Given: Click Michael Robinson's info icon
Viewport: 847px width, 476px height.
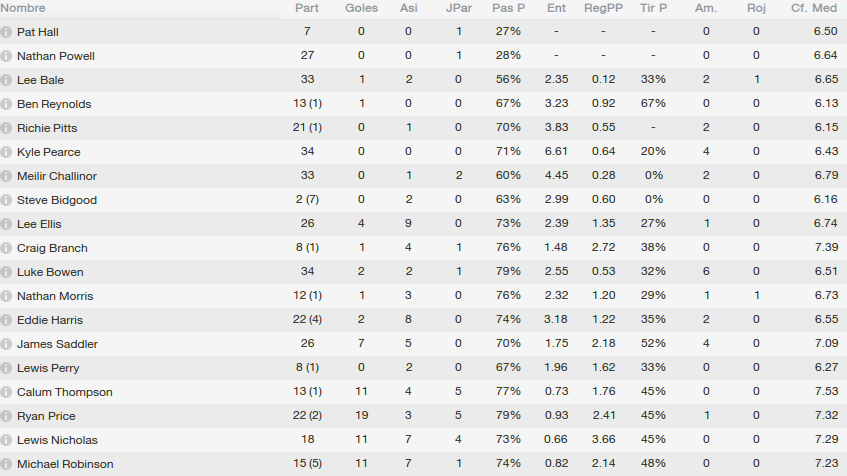Looking at the screenshot, I should coord(6,464).
